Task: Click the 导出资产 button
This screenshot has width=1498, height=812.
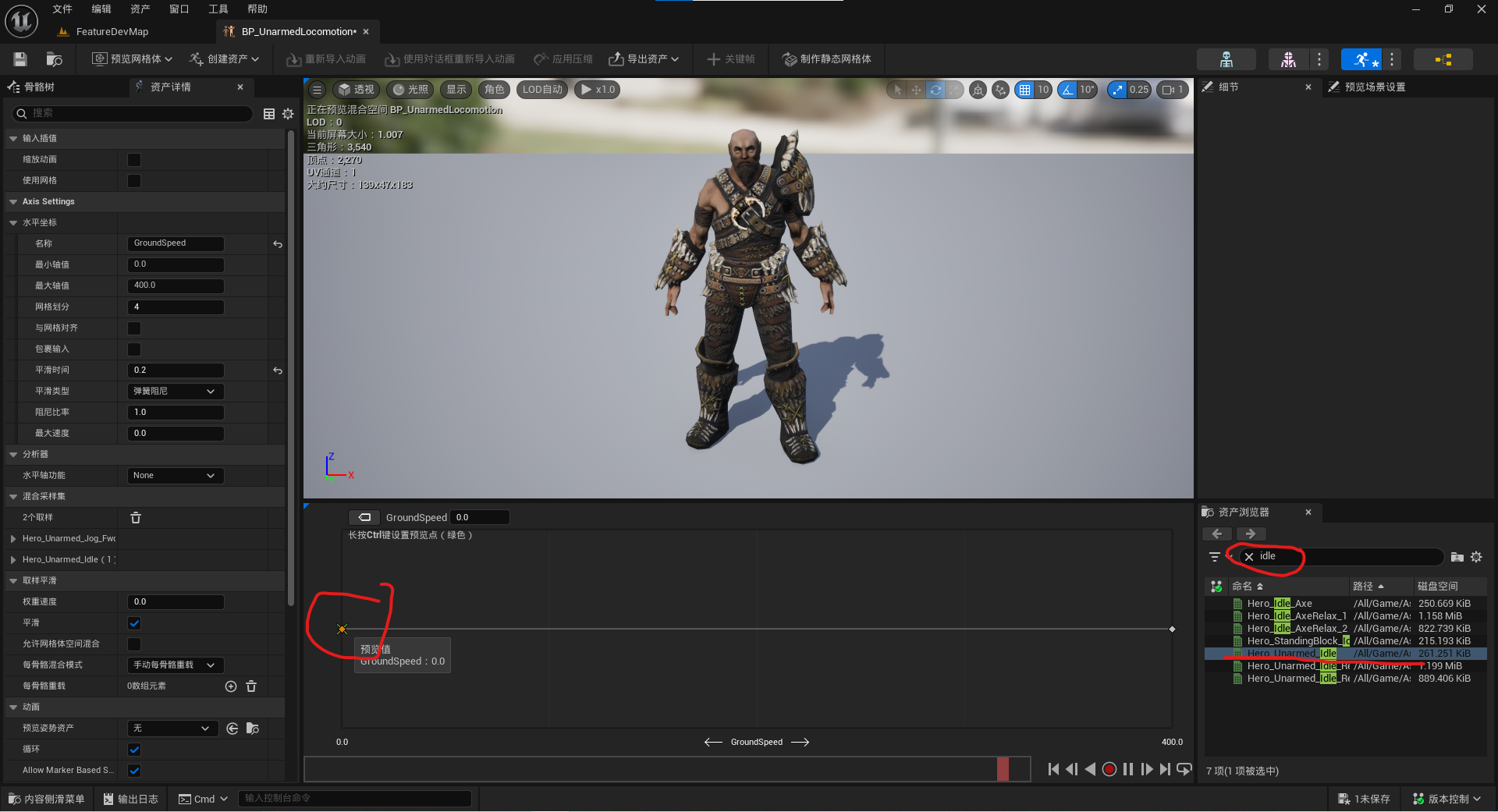Action: pos(644,59)
